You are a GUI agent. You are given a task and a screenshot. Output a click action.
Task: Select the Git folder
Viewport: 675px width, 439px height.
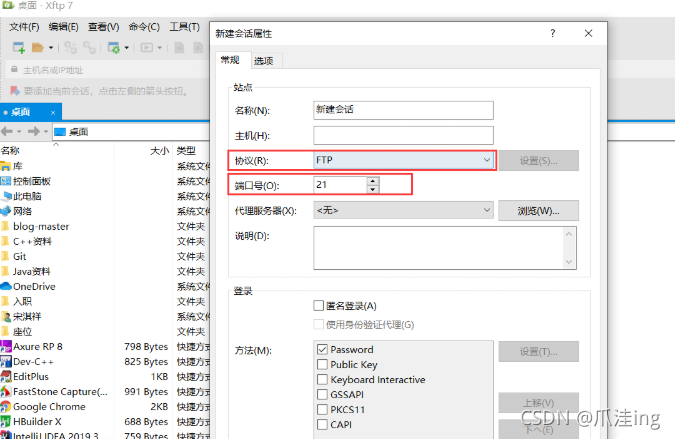click(19, 256)
